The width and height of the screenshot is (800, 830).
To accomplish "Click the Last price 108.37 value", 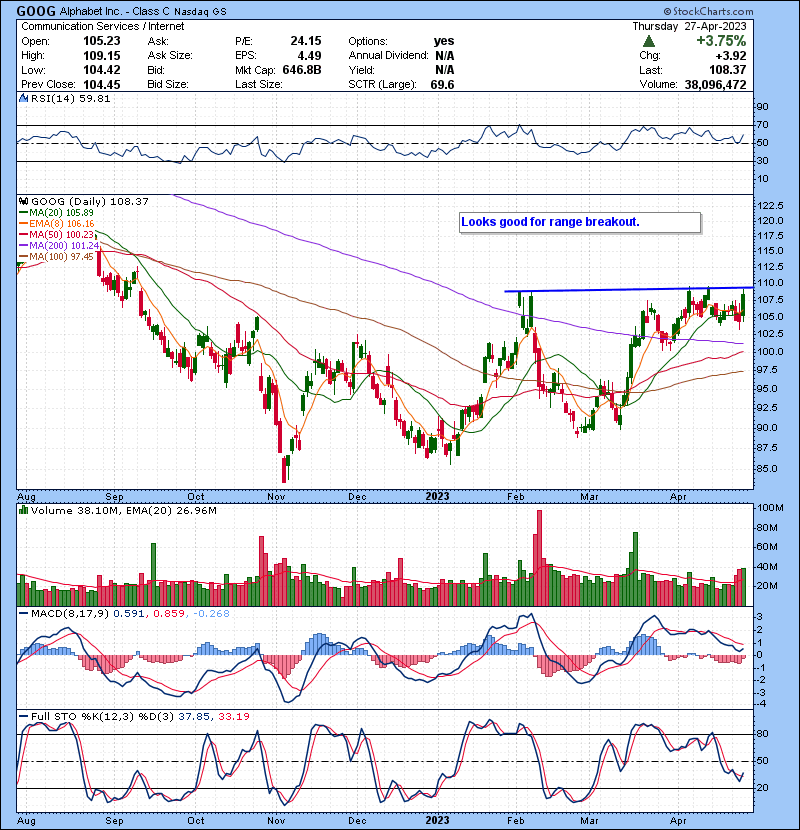I will click(727, 70).
